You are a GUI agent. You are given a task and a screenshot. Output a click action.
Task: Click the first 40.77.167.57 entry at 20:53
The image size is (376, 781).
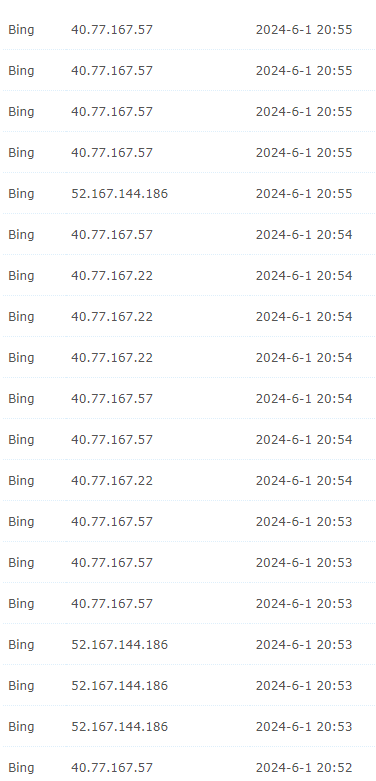112,521
